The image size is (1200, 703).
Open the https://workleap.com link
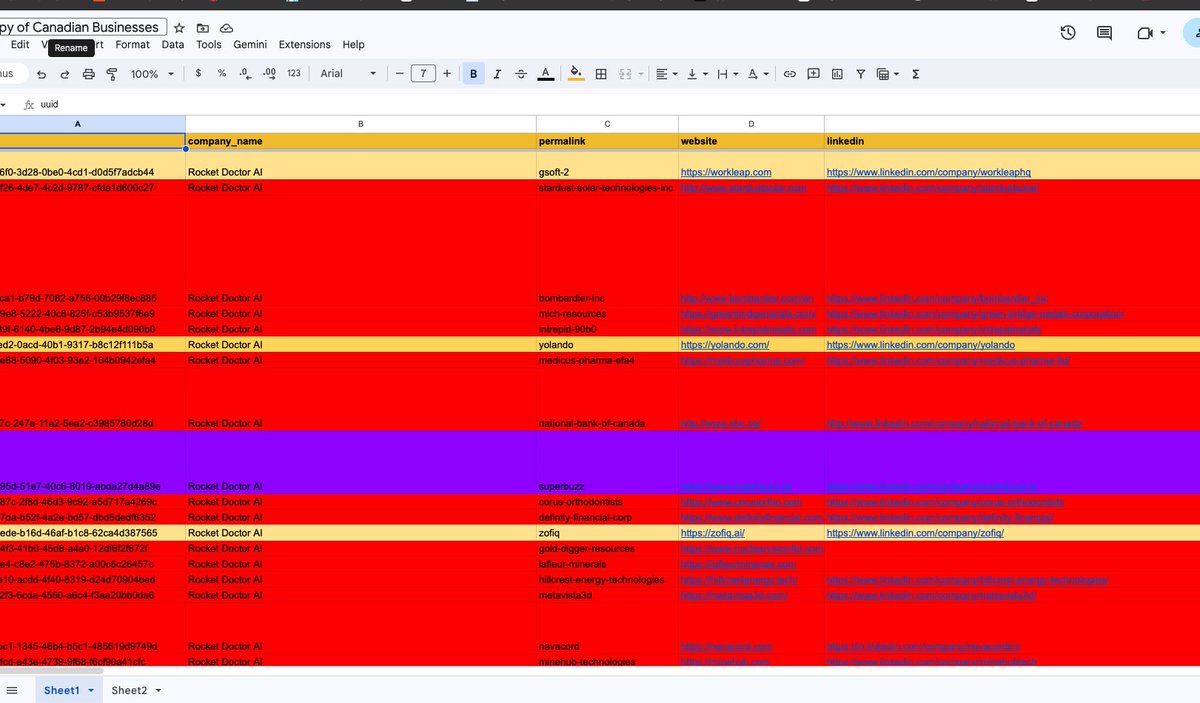point(726,172)
